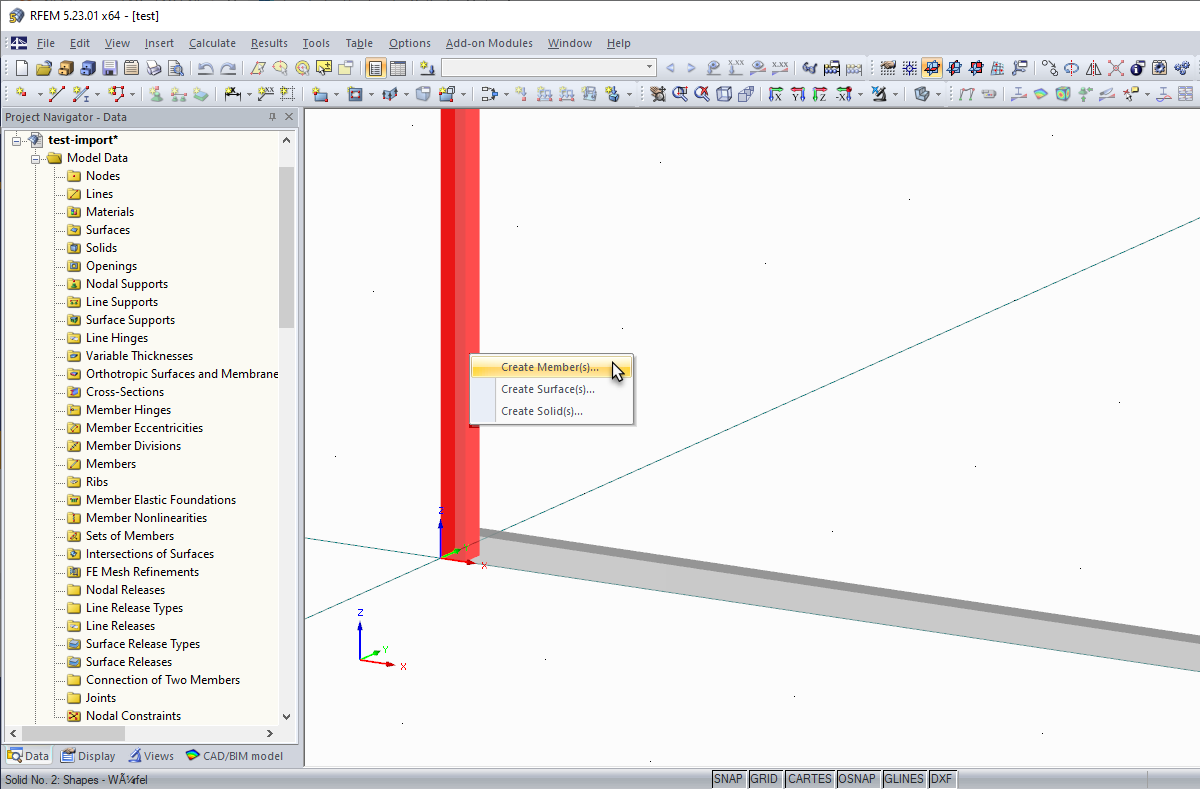This screenshot has height=789, width=1200.
Task: Open dropdown arrow beside the dimension tool
Action: pos(248,93)
